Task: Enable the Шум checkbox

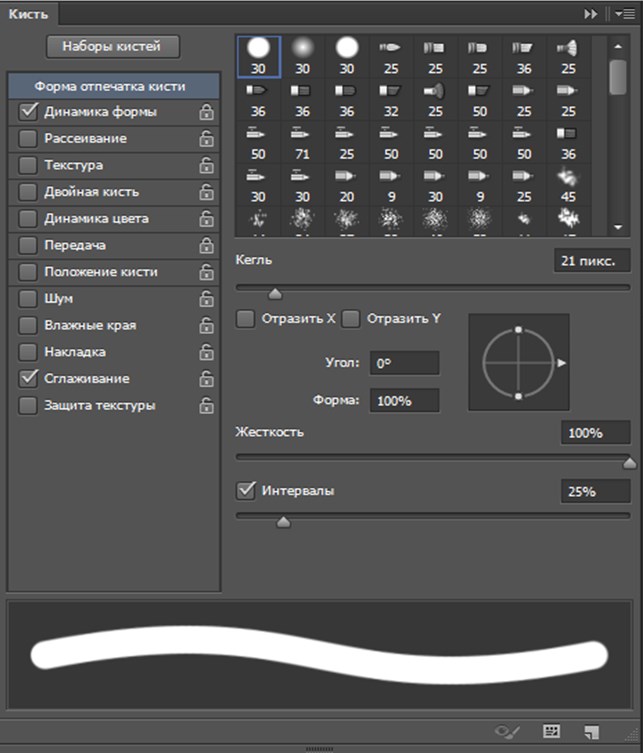Action: point(28,299)
